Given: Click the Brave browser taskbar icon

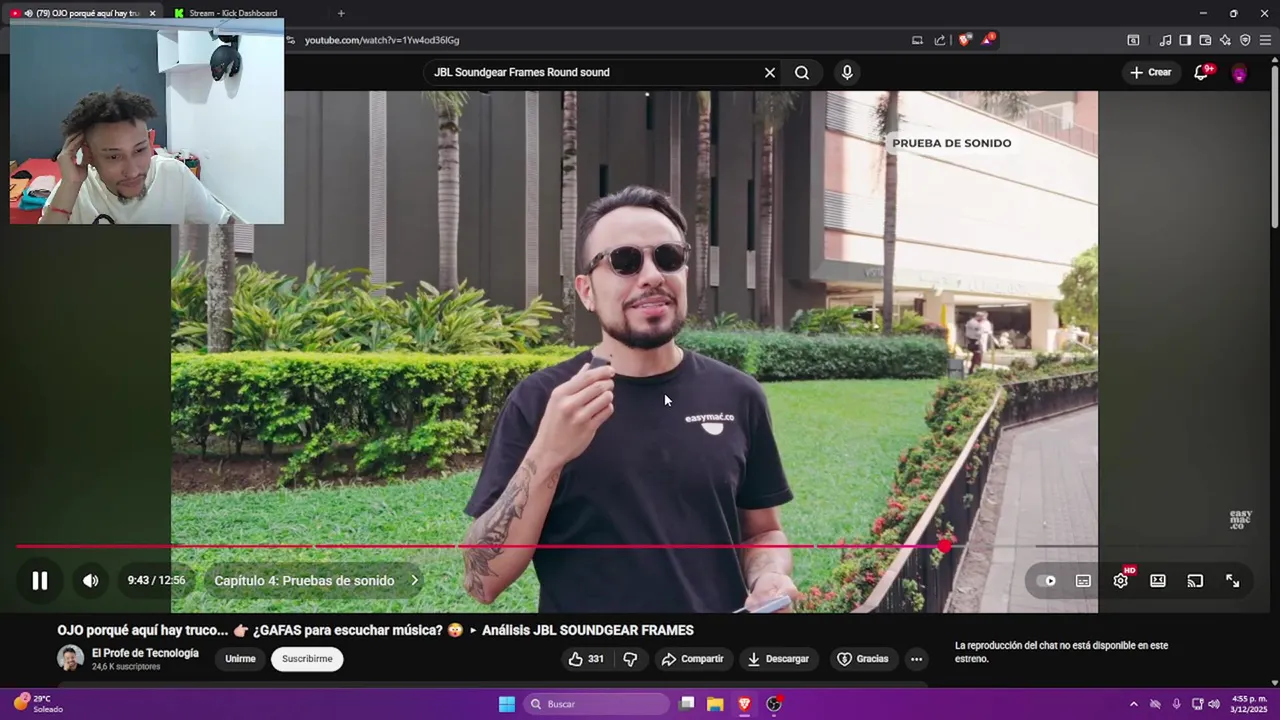Looking at the screenshot, I should point(745,704).
